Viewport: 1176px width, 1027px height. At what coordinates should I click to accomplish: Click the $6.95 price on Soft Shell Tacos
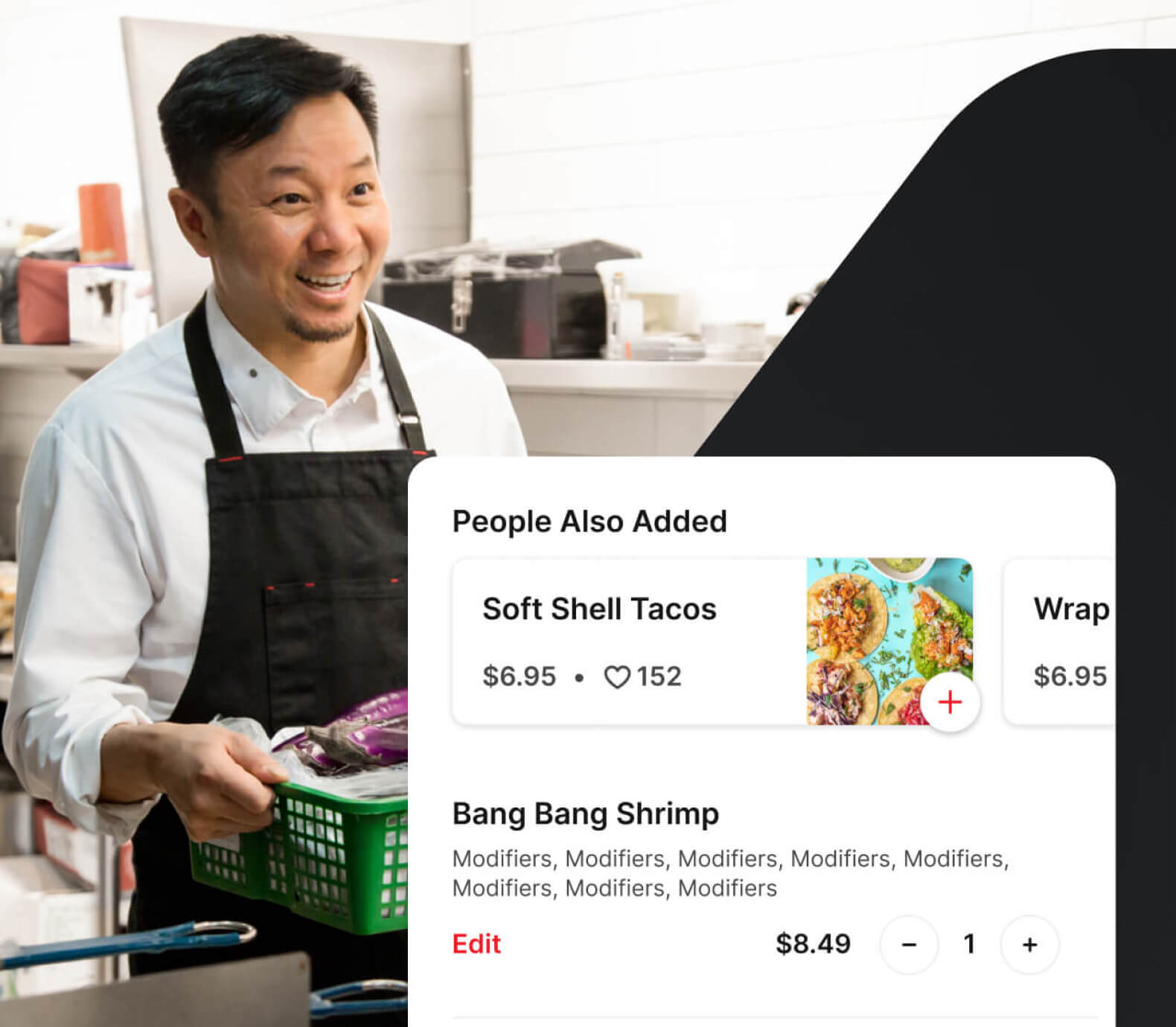[x=519, y=676]
